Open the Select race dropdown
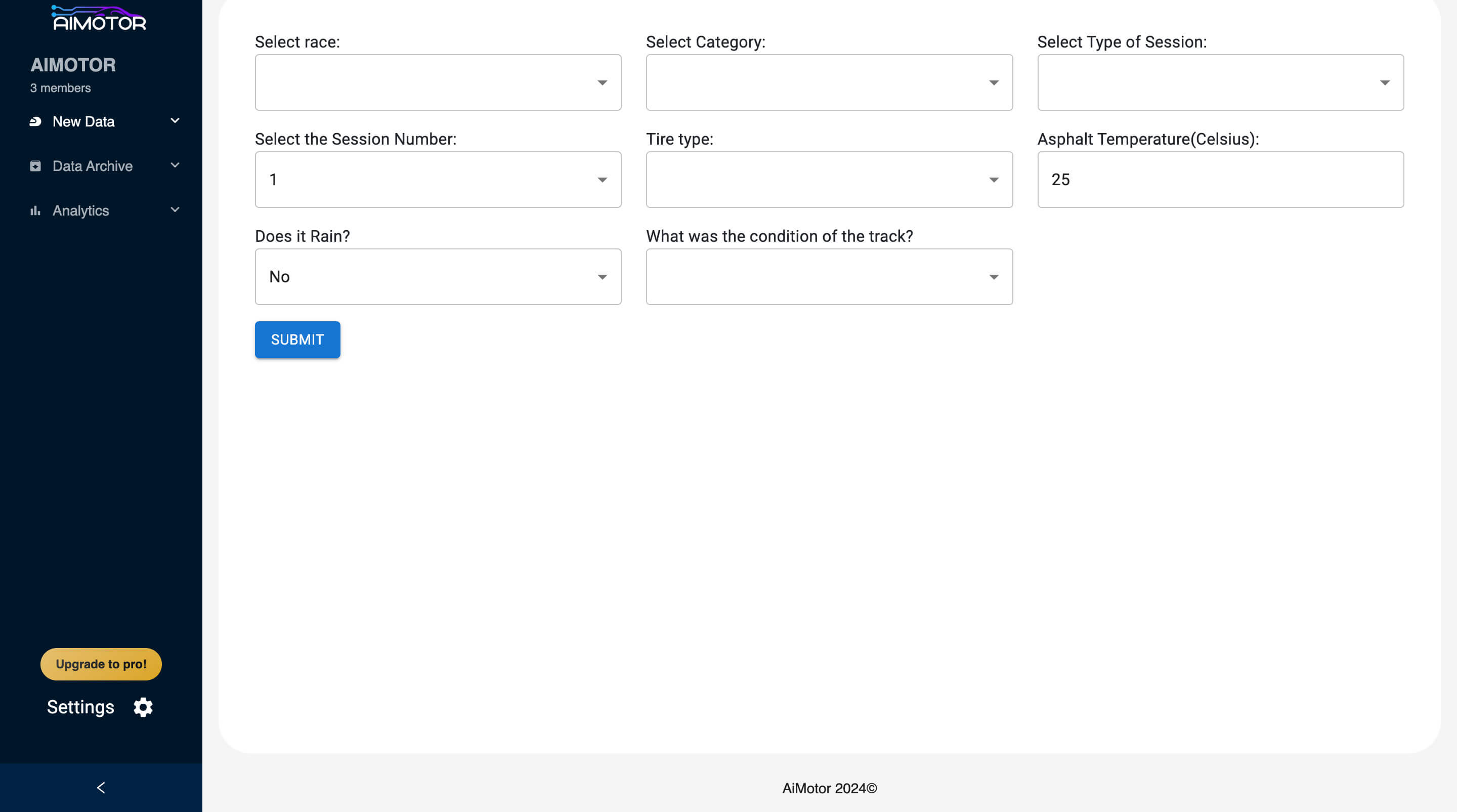Image resolution: width=1457 pixels, height=812 pixels. tap(438, 82)
